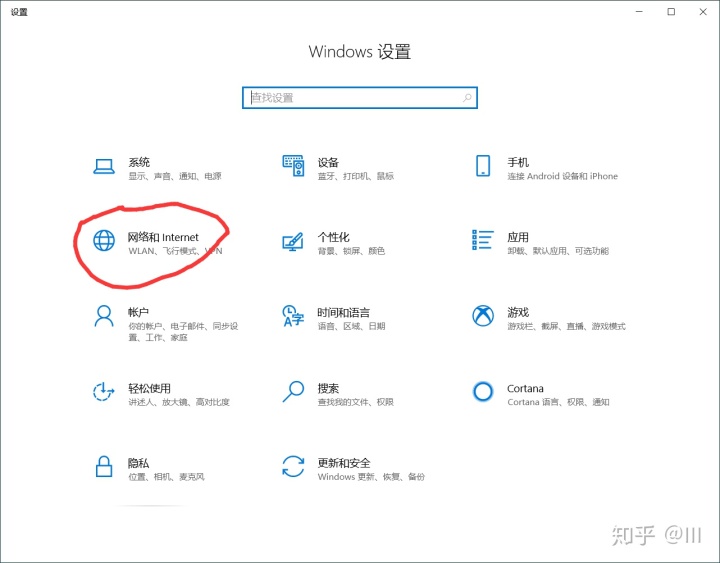Image resolution: width=720 pixels, height=563 pixels.
Task: Click description Windows 更新、恢复、备份
Action: tap(371, 477)
